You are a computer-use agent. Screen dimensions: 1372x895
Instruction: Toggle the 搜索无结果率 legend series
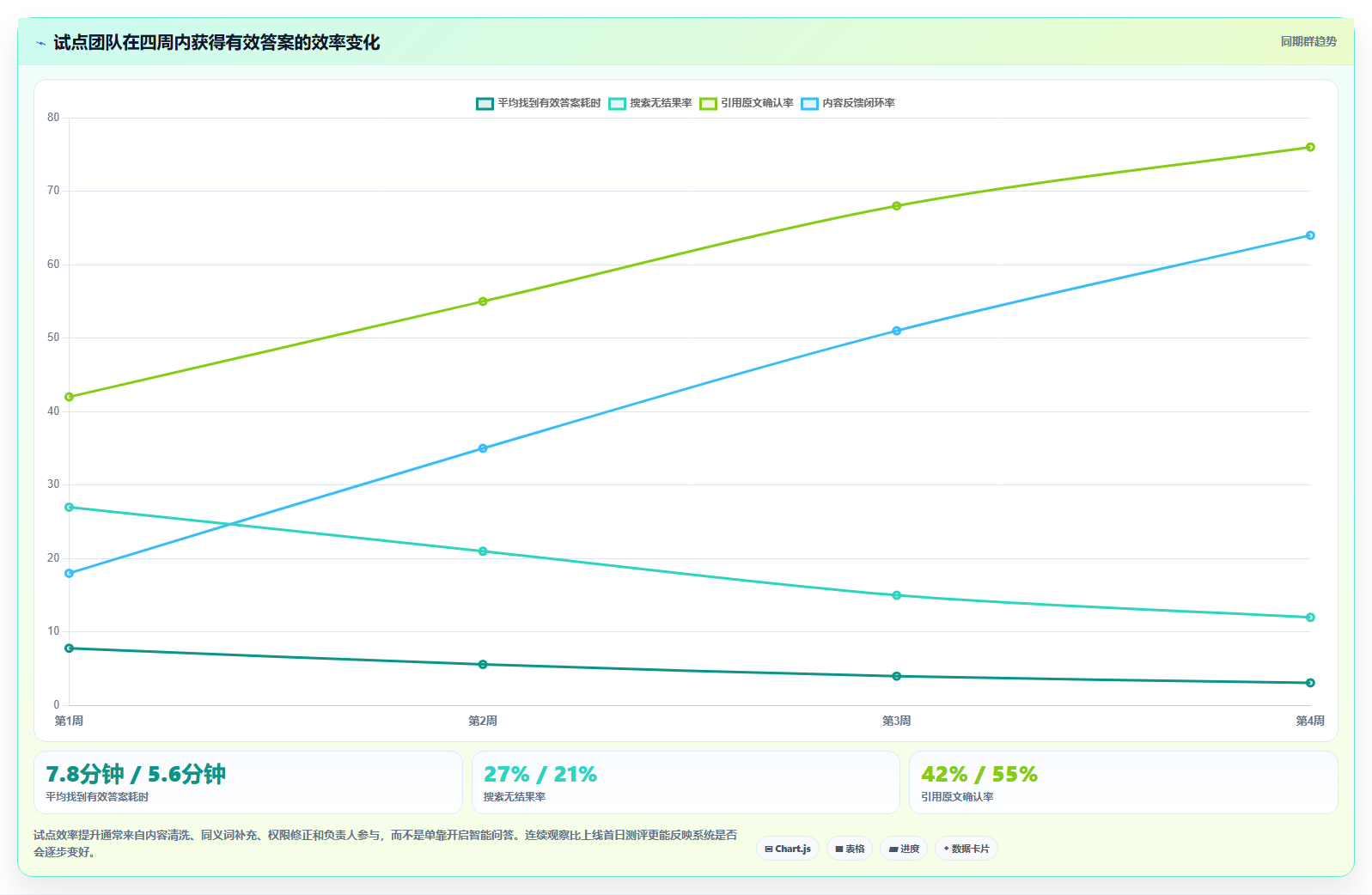click(650, 103)
